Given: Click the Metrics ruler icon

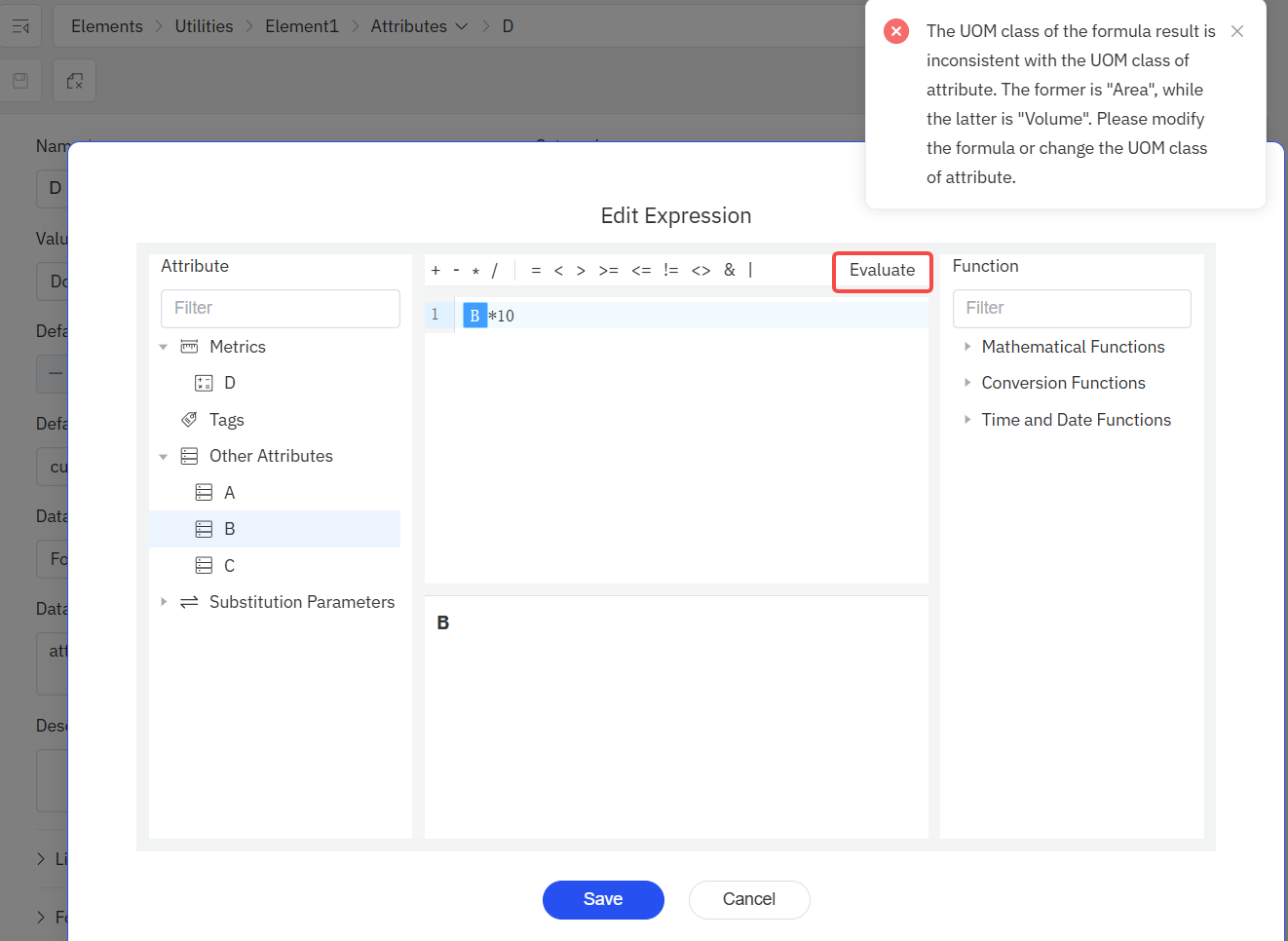Looking at the screenshot, I should coord(189,347).
